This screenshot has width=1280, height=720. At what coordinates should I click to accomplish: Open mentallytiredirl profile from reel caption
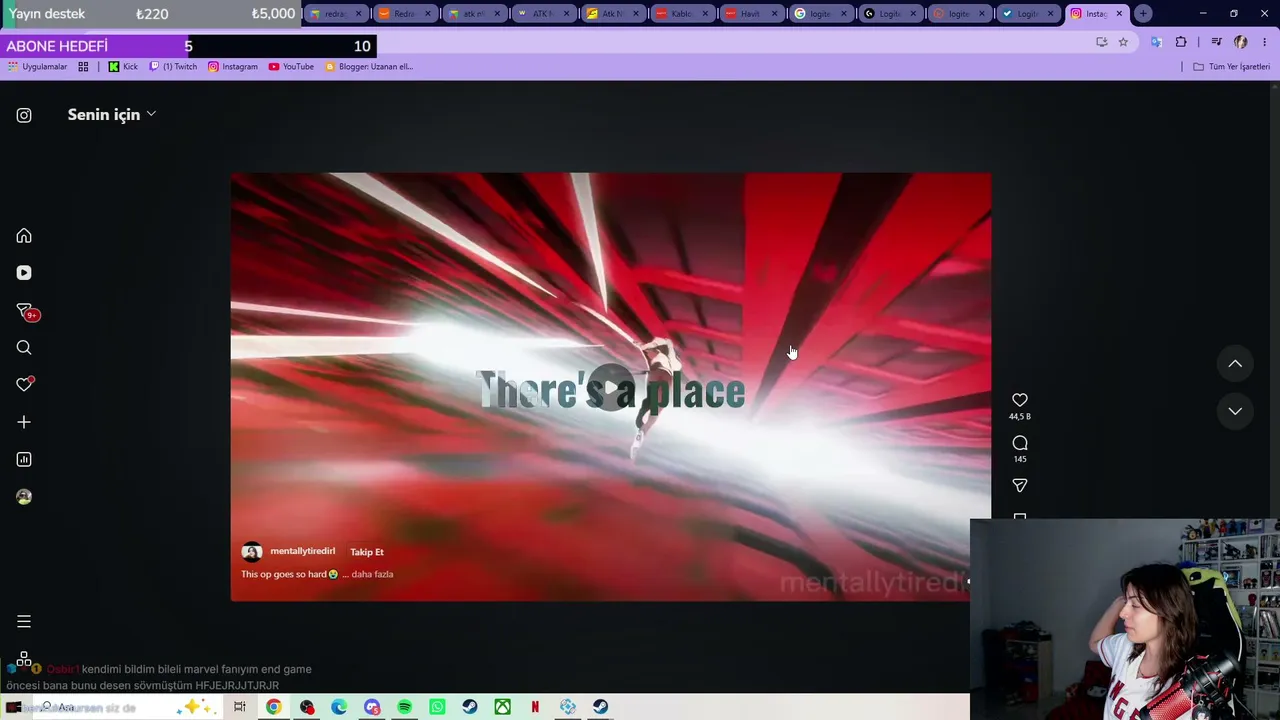[302, 551]
